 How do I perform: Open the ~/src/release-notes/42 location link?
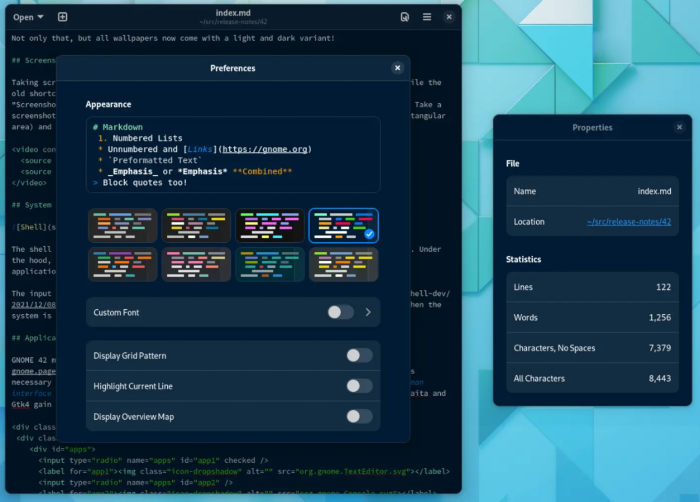pyautogui.click(x=627, y=222)
